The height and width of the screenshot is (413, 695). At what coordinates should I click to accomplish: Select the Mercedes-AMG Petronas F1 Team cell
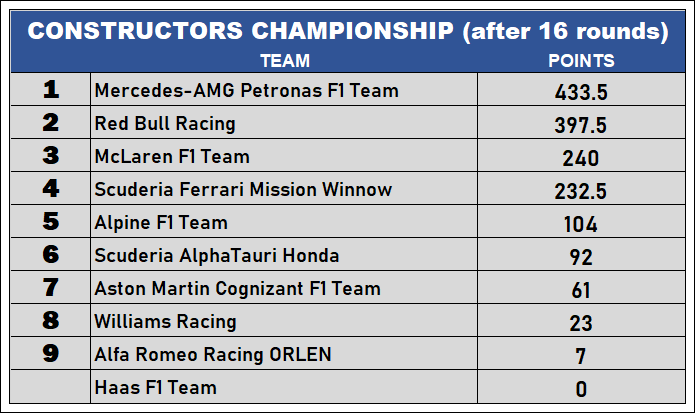tap(246, 91)
